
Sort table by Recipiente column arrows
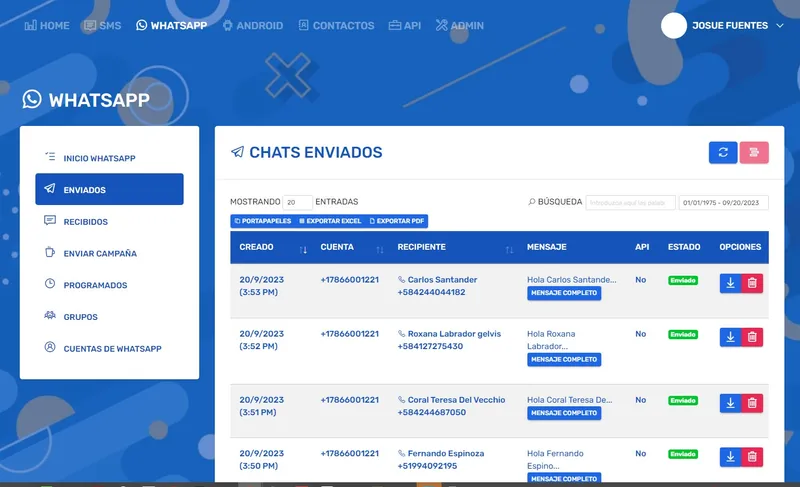509,249
